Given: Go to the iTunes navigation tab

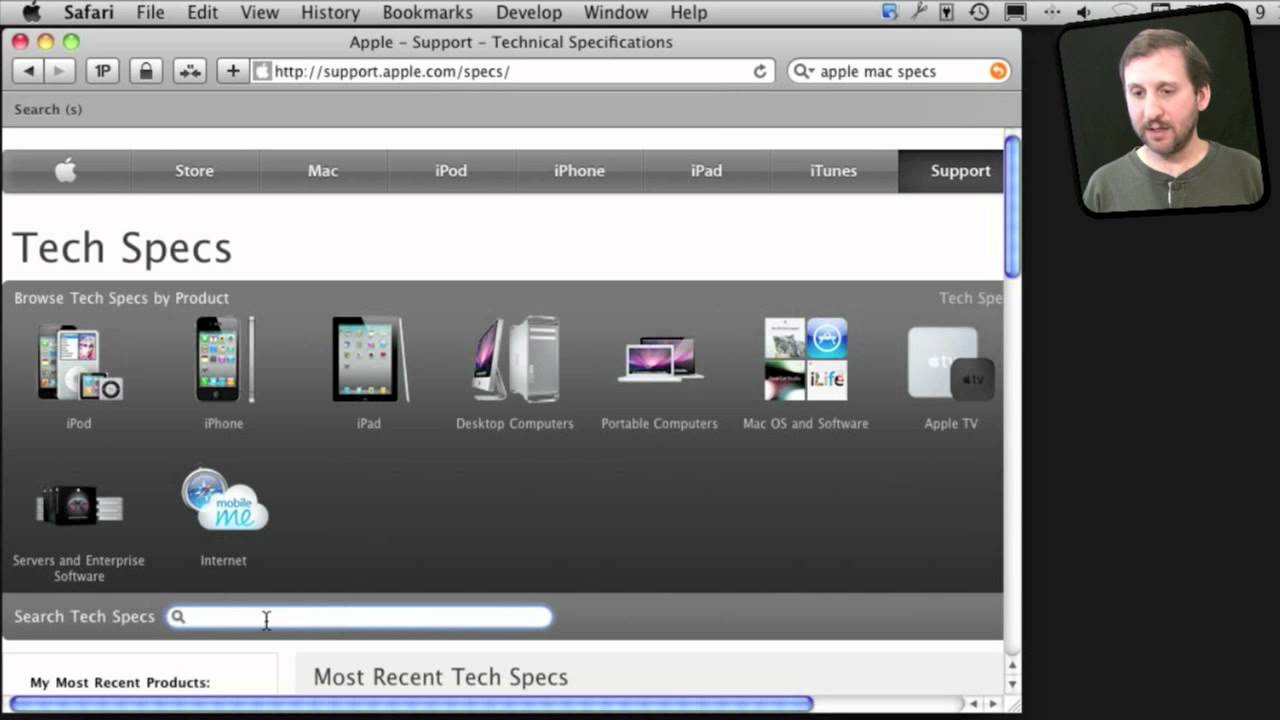Looking at the screenshot, I should (x=834, y=171).
